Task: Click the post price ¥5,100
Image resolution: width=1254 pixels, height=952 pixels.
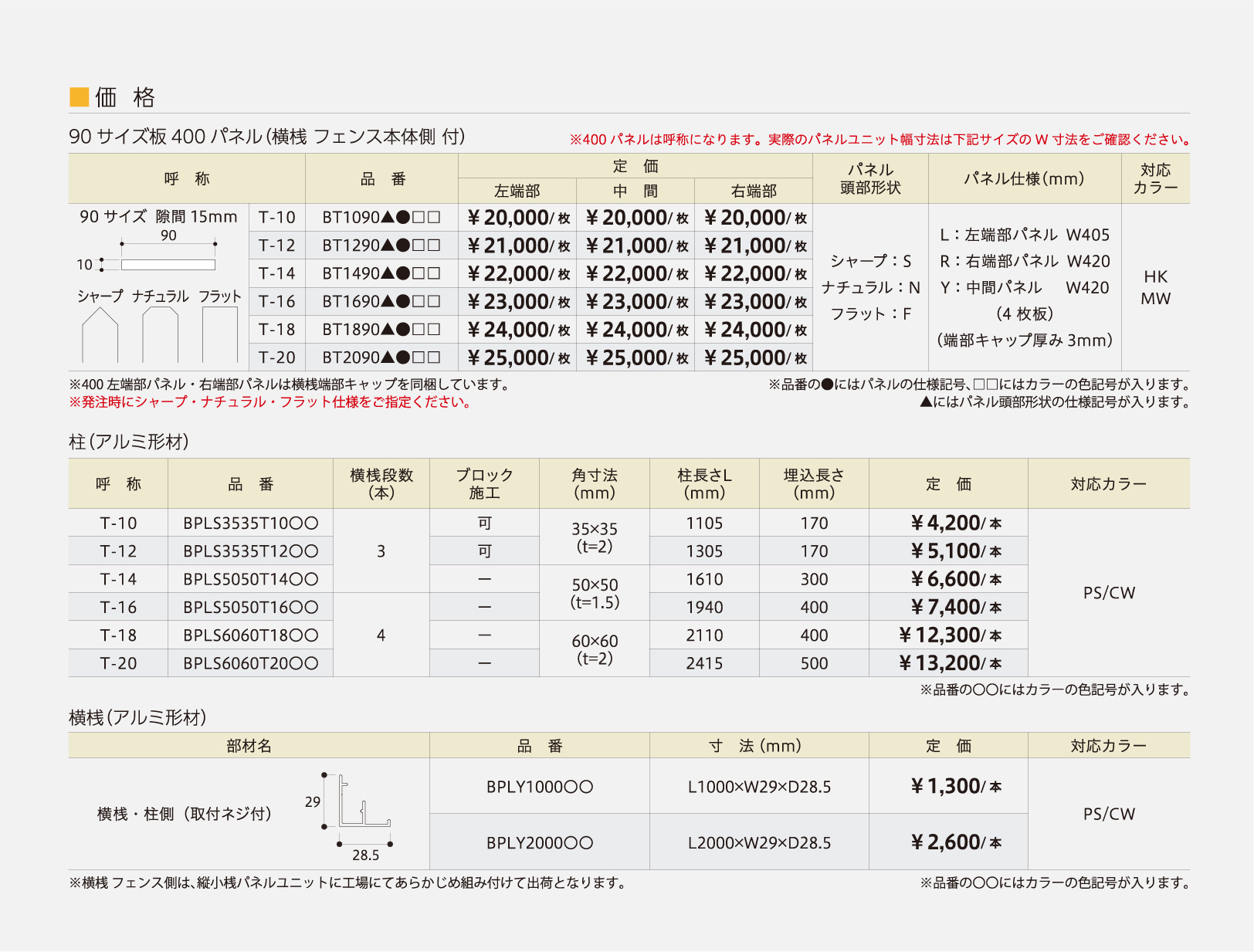Action: coord(956,551)
